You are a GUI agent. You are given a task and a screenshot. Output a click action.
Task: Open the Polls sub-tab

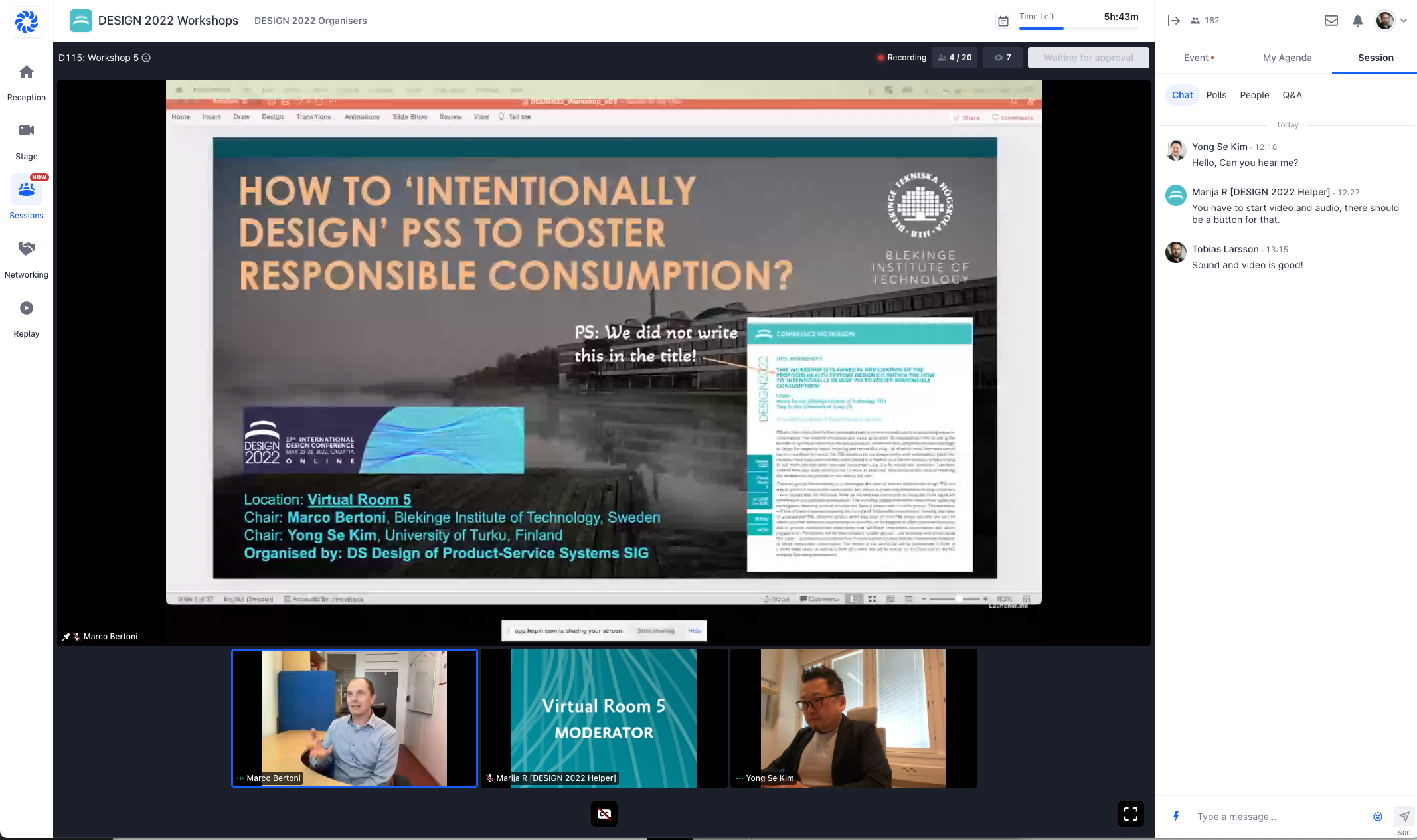[1216, 95]
